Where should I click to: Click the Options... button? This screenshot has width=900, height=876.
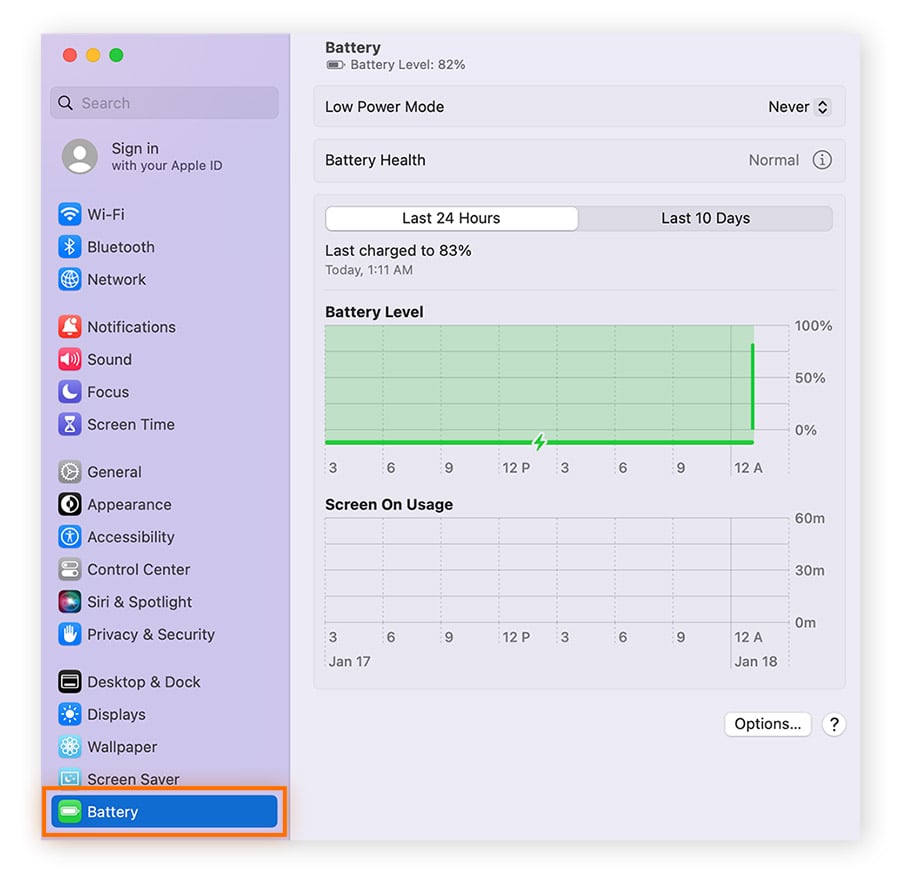point(767,724)
